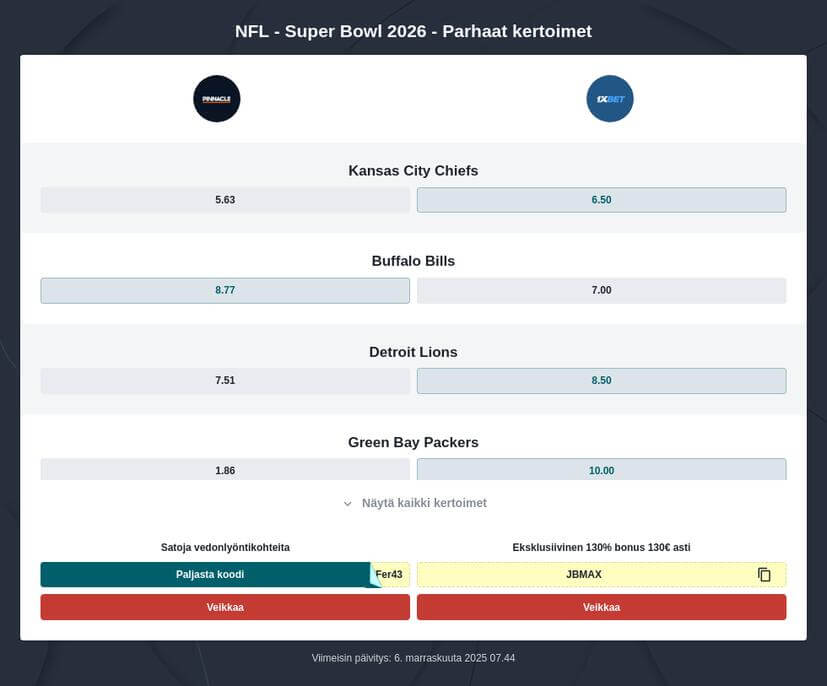827x686 pixels.
Task: Expand Näytä kaikki kertoimet to show all odds
Action: (422, 503)
